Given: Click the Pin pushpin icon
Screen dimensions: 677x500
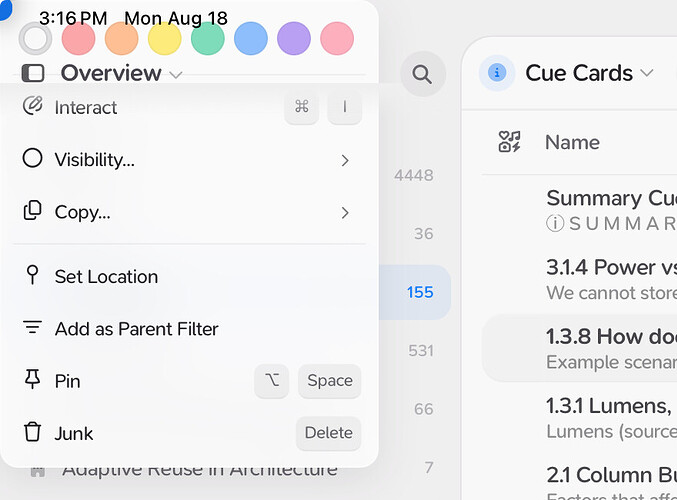Looking at the screenshot, I should 33,380.
